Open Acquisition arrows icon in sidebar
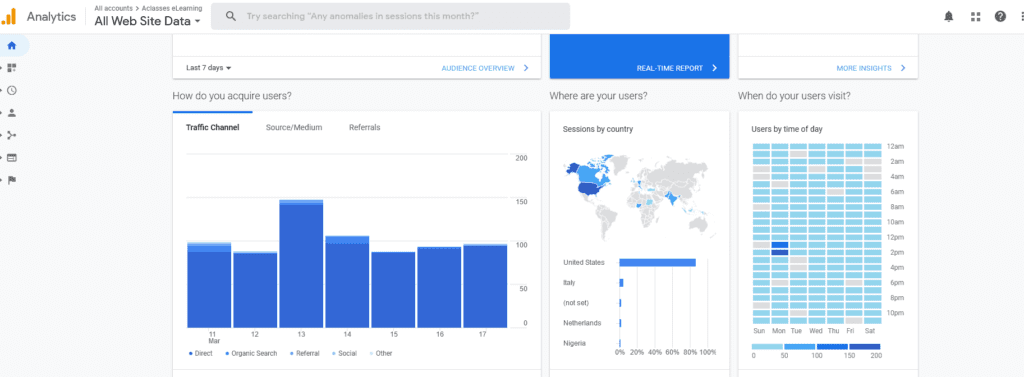This screenshot has height=377, width=1024. click(x=12, y=135)
